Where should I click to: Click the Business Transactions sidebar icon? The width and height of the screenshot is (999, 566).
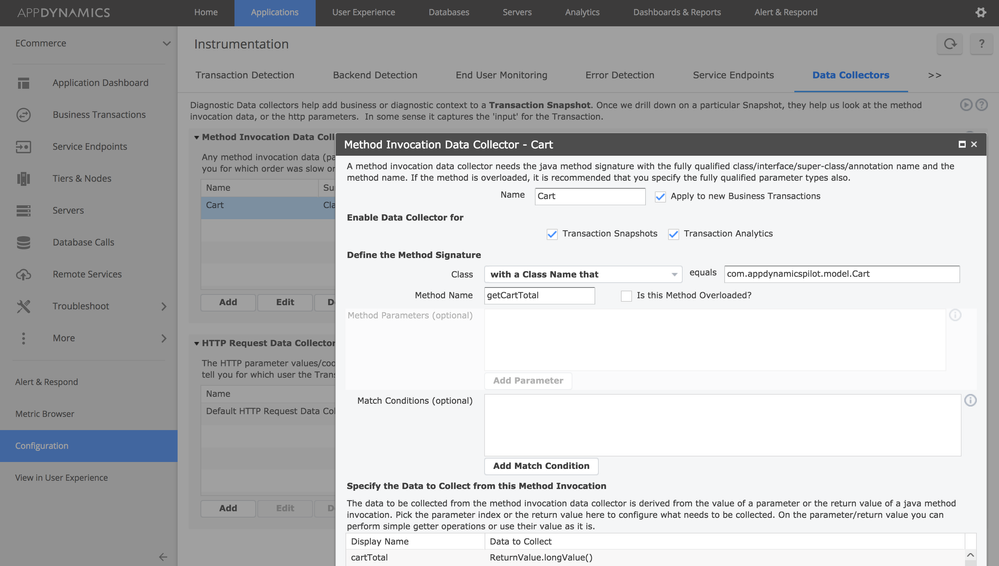click(x=24, y=115)
